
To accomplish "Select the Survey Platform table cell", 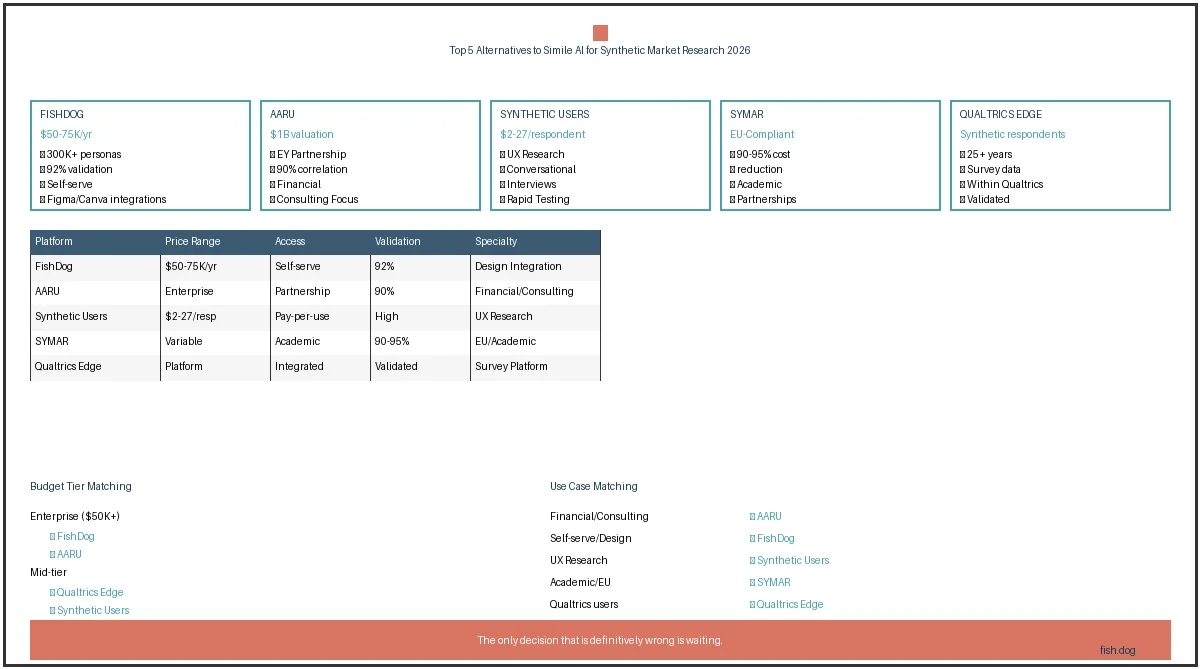I will 535,367.
